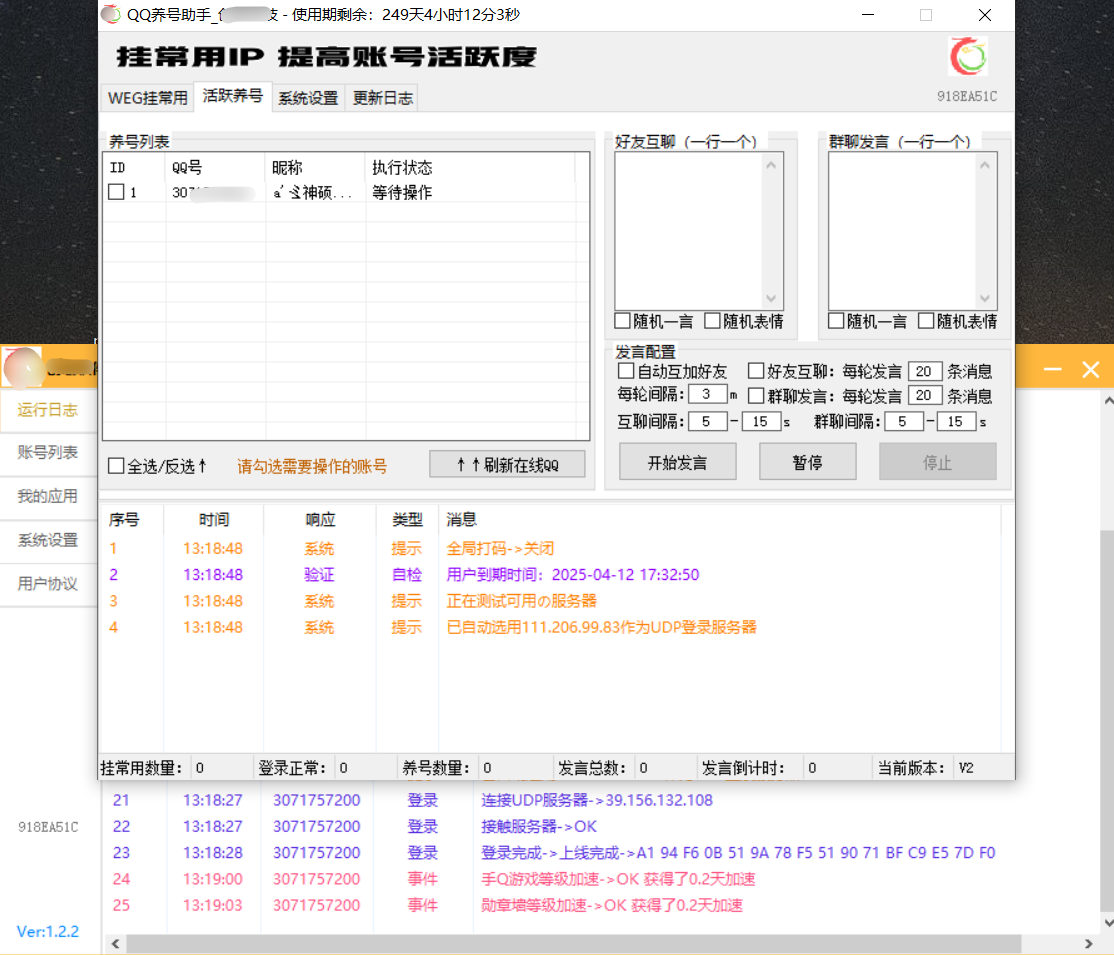1114x955 pixels.
Task: Click 时间 column header in log
Action: click(x=214, y=519)
